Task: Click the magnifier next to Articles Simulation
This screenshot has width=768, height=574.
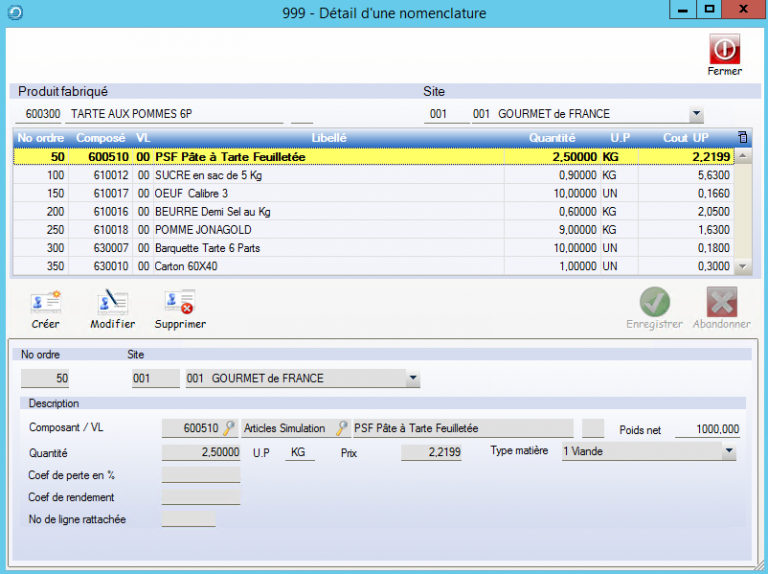Action: point(342,428)
